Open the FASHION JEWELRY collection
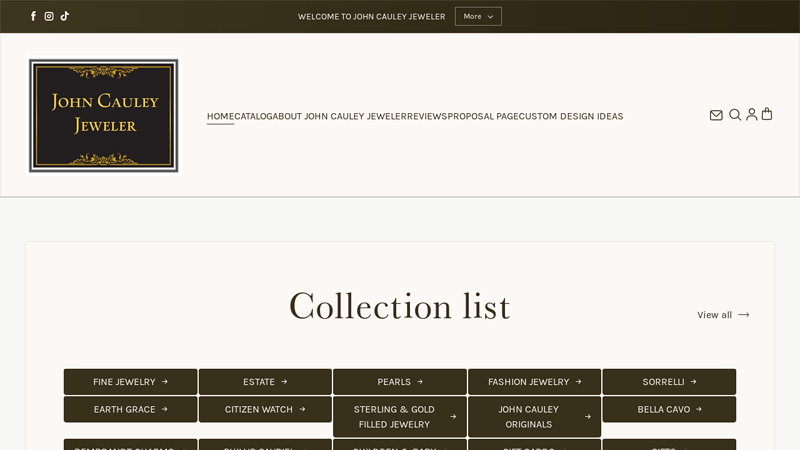The height and width of the screenshot is (450, 800). click(x=534, y=382)
